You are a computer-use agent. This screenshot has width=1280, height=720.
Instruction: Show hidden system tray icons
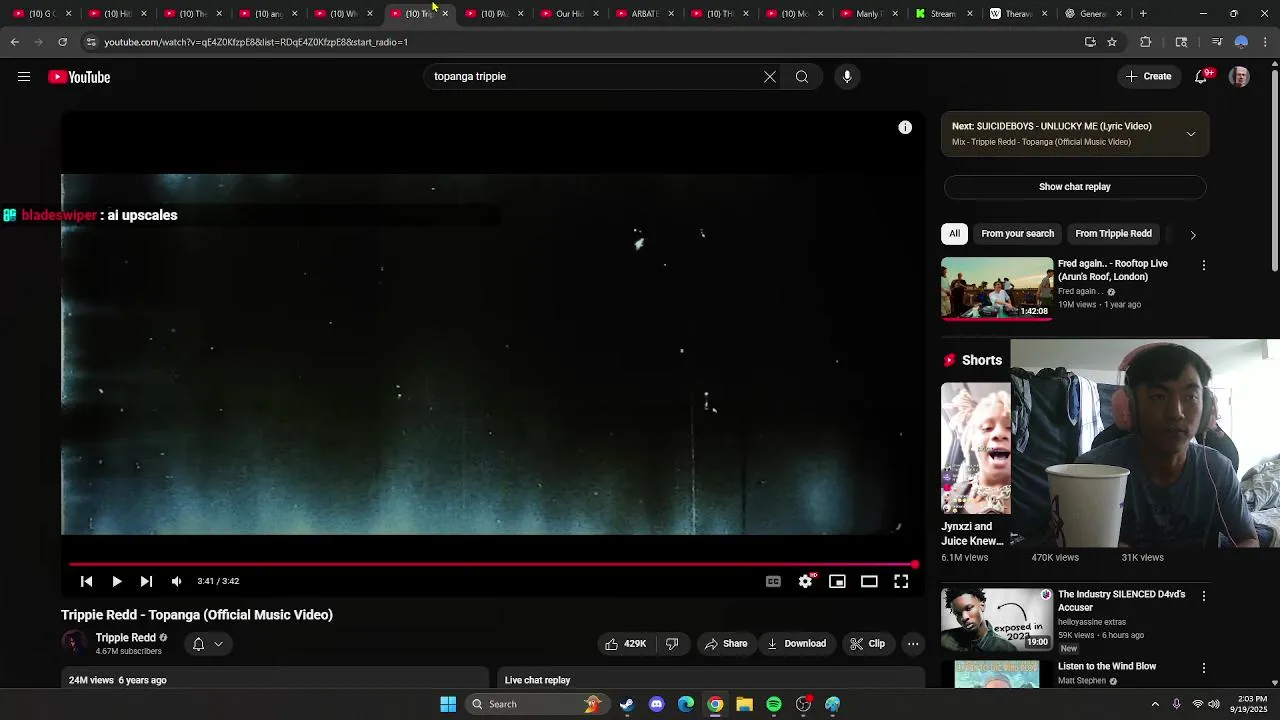click(x=1155, y=704)
